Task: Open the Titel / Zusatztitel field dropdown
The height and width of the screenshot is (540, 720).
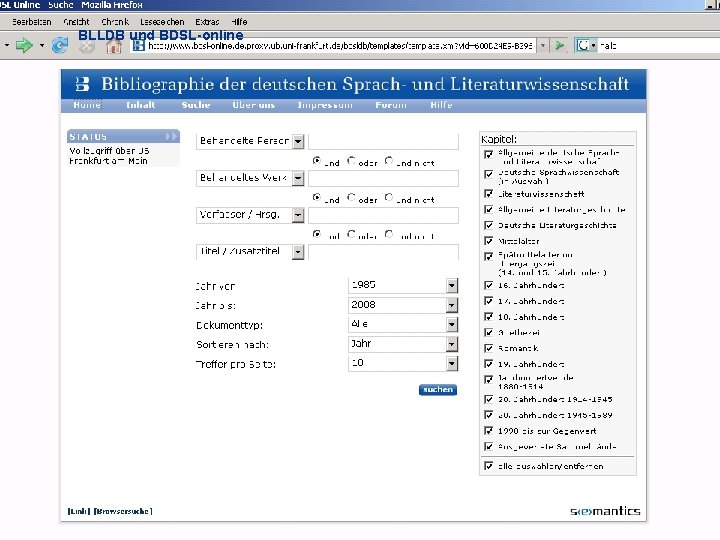Action: tap(298, 252)
